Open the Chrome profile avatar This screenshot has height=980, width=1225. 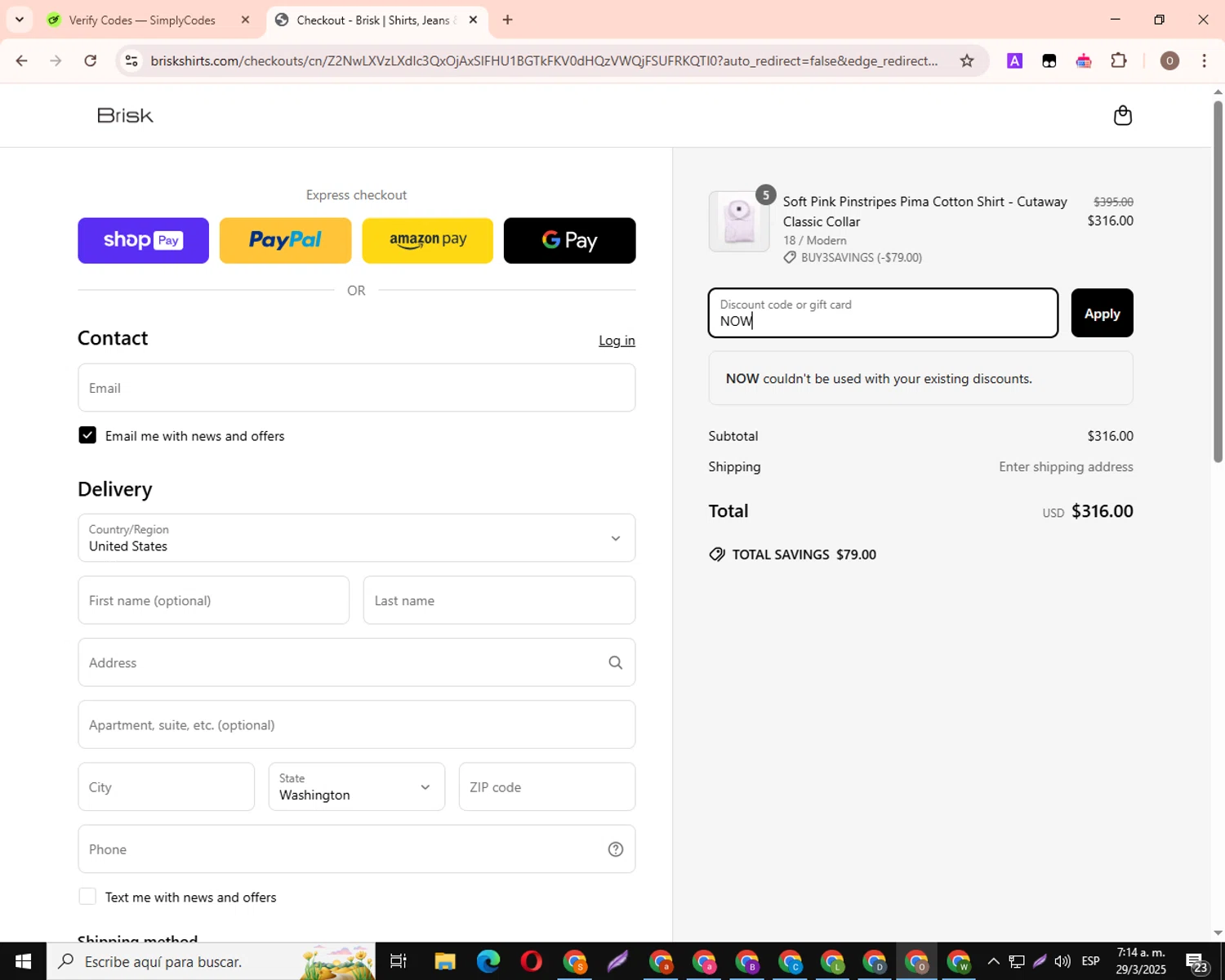coord(1169,60)
